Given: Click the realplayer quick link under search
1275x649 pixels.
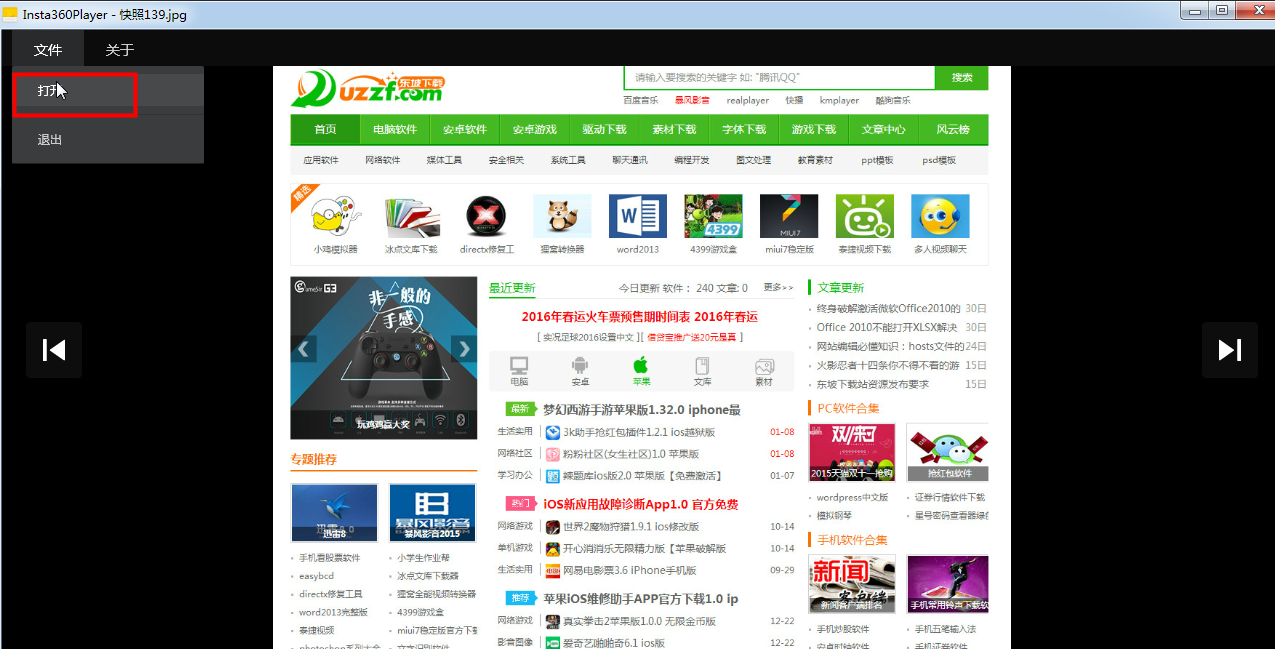Looking at the screenshot, I should 747,100.
